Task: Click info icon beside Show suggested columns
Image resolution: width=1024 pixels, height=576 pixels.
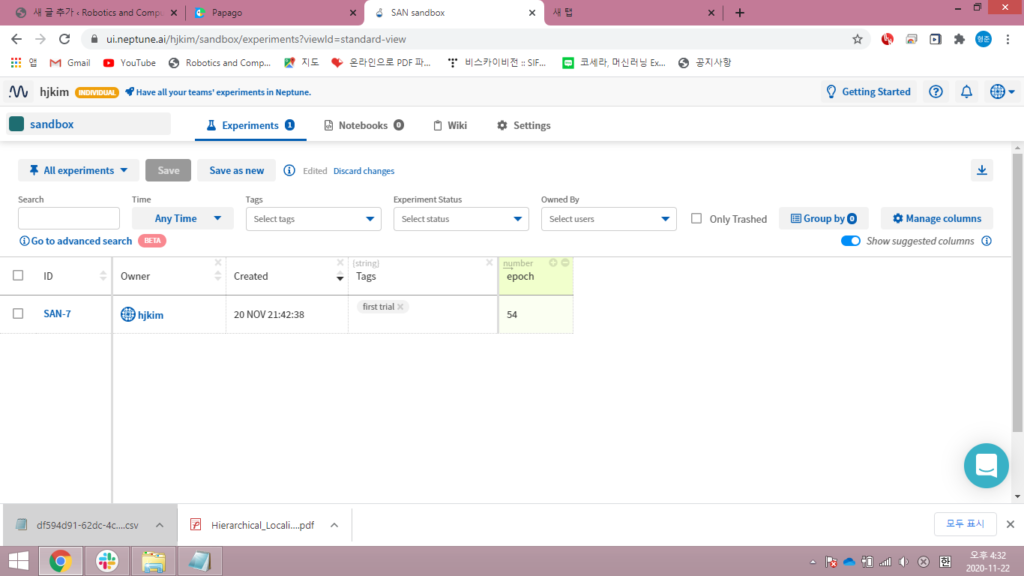Action: pyautogui.click(x=986, y=241)
